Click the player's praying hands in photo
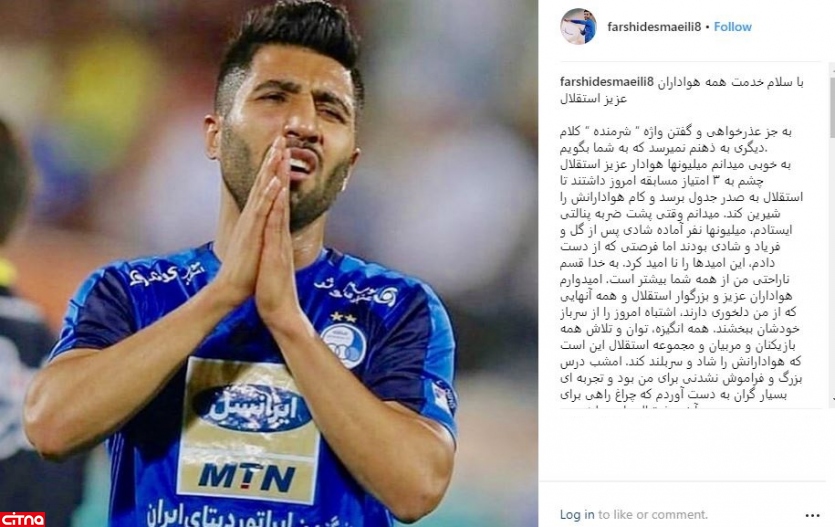The image size is (835, 527). [261, 234]
